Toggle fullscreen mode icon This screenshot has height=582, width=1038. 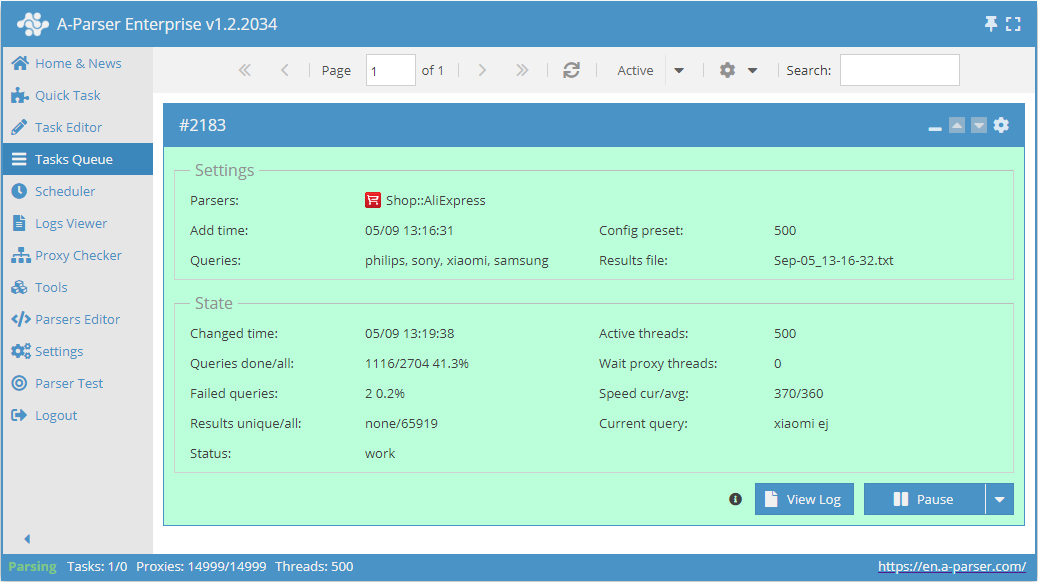pos(1014,24)
